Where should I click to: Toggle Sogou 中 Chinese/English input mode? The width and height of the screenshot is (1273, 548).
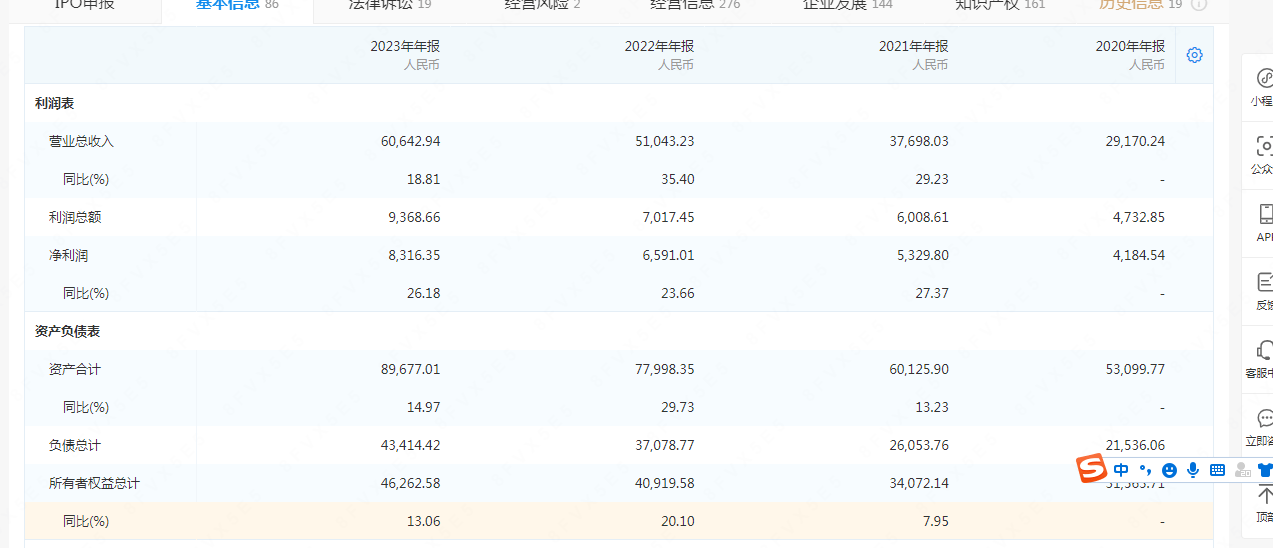click(1121, 469)
